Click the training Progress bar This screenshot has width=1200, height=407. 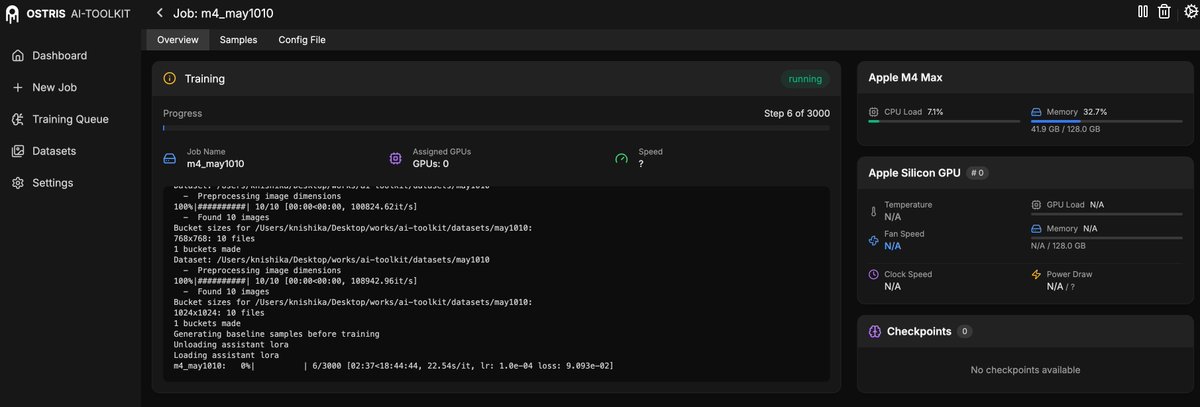[x=496, y=128]
